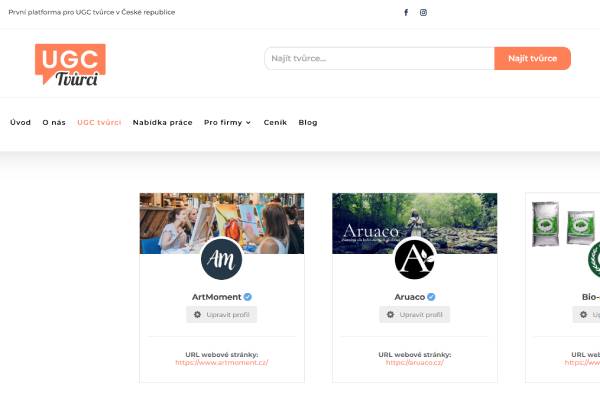Click 'URL webové stránky:' label under Aruaco

pos(414,355)
